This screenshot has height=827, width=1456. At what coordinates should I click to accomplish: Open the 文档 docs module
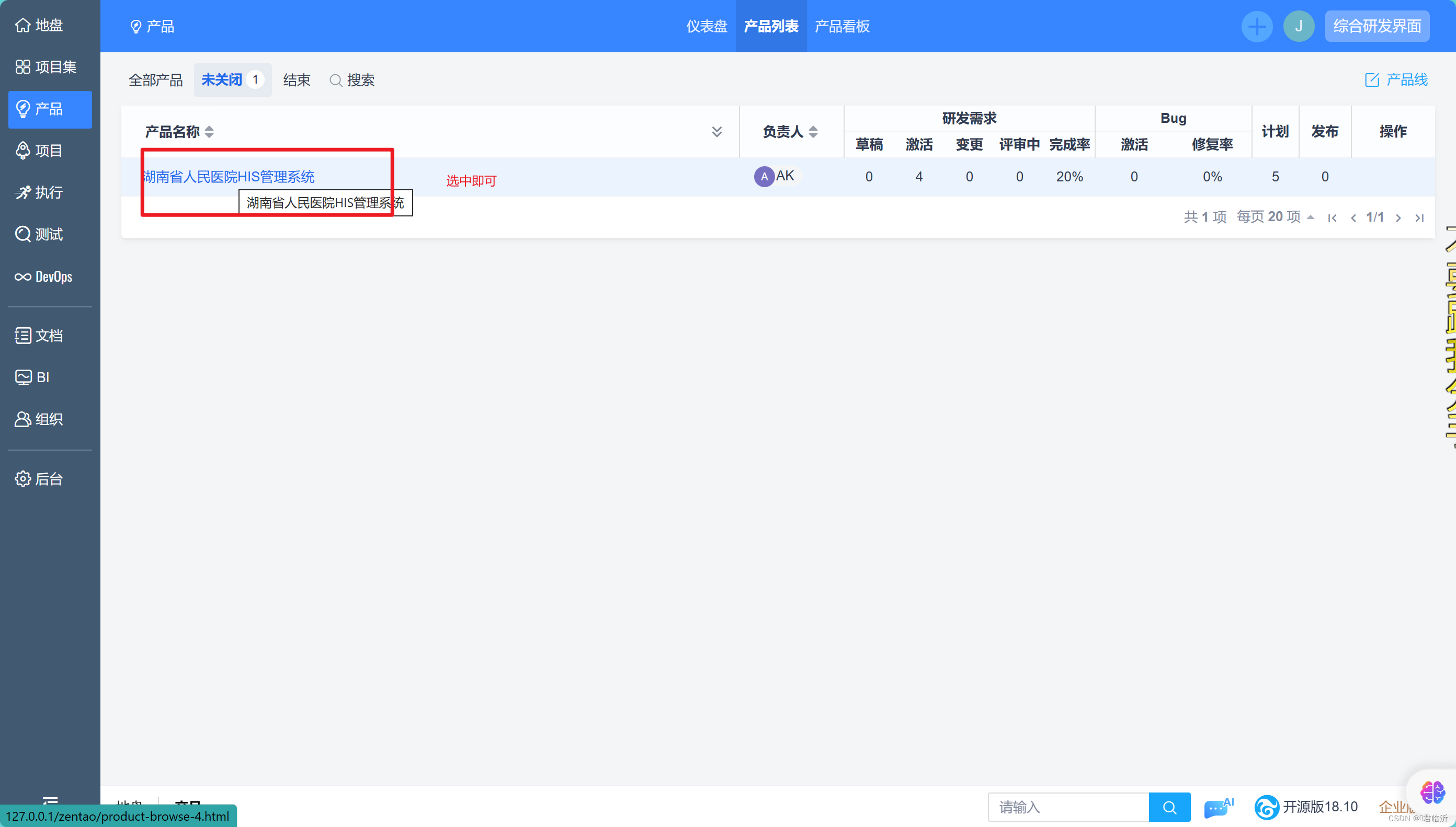40,335
